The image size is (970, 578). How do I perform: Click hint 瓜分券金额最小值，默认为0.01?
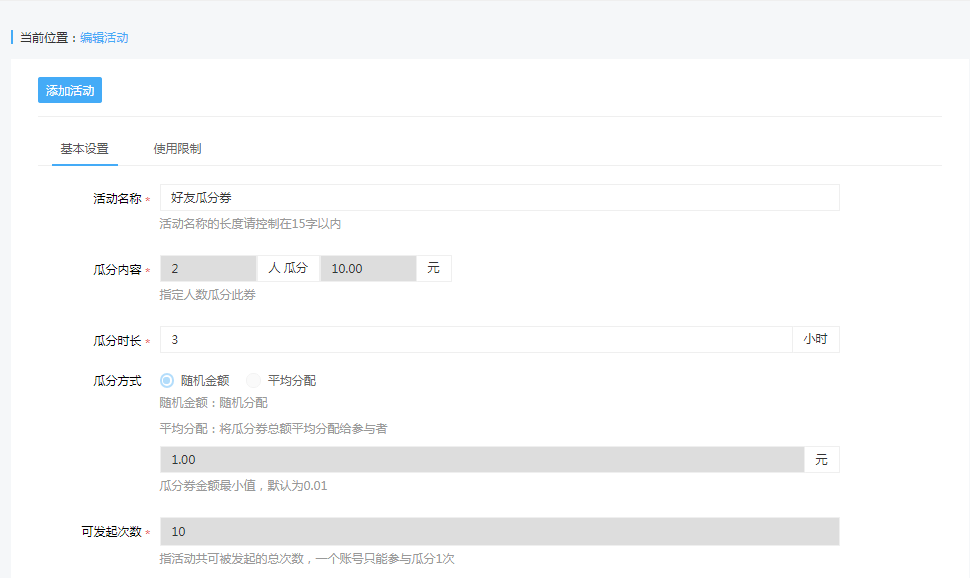[243, 486]
